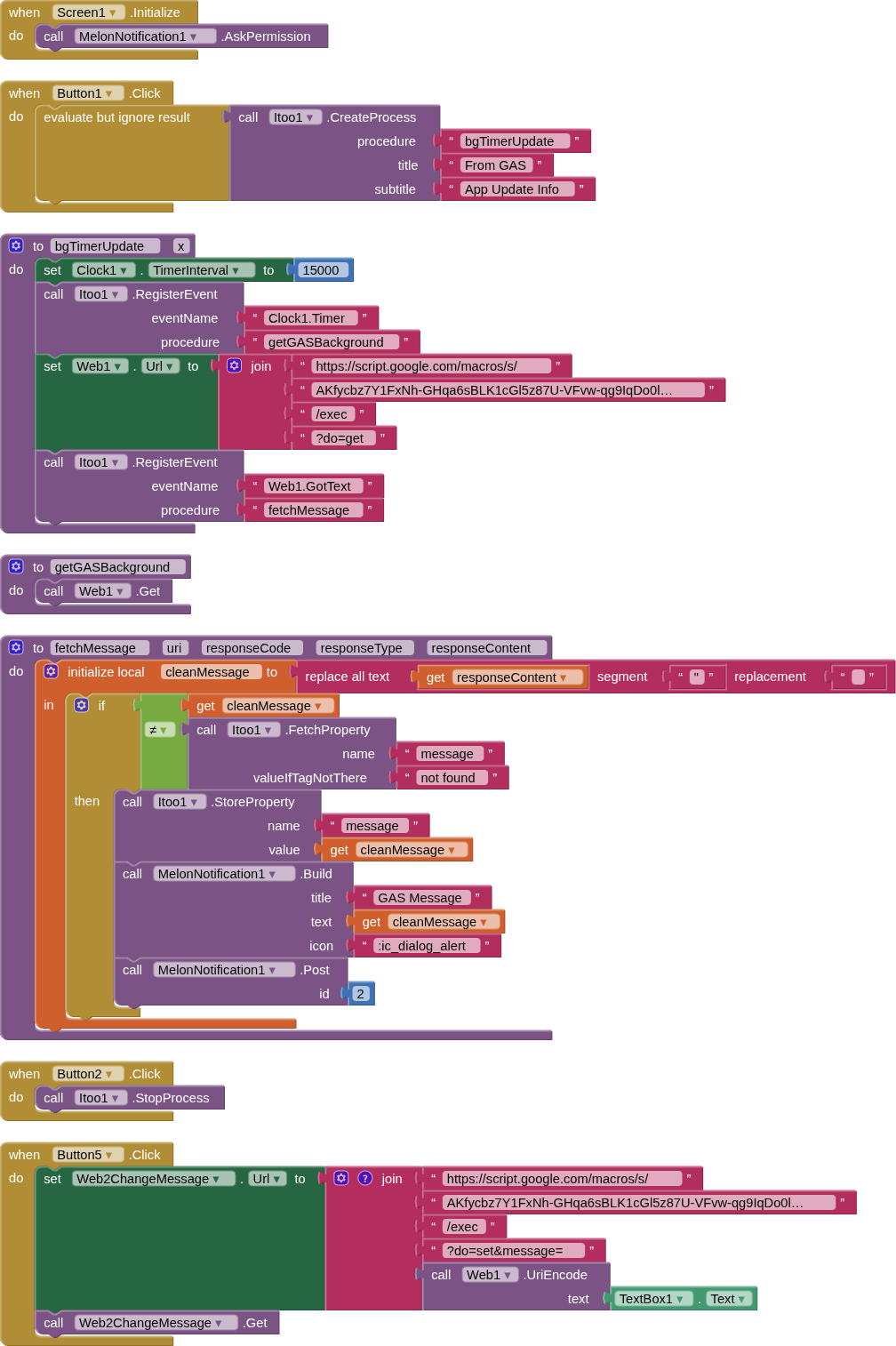Open the responseContent variable dropdown
This screenshot has height=1346, width=896.
tap(563, 677)
